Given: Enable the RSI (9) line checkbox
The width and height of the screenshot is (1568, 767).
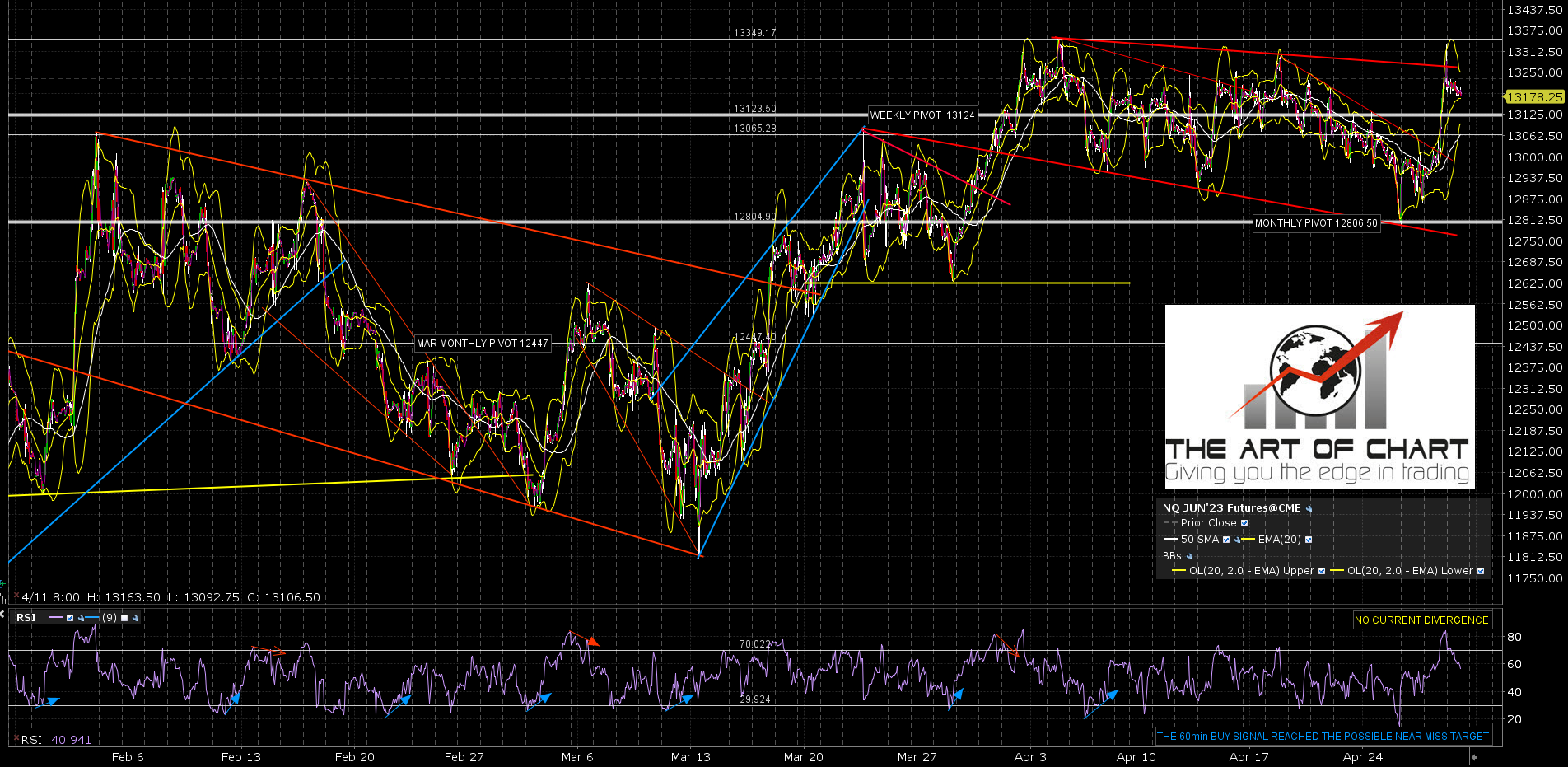Looking at the screenshot, I should click(124, 618).
